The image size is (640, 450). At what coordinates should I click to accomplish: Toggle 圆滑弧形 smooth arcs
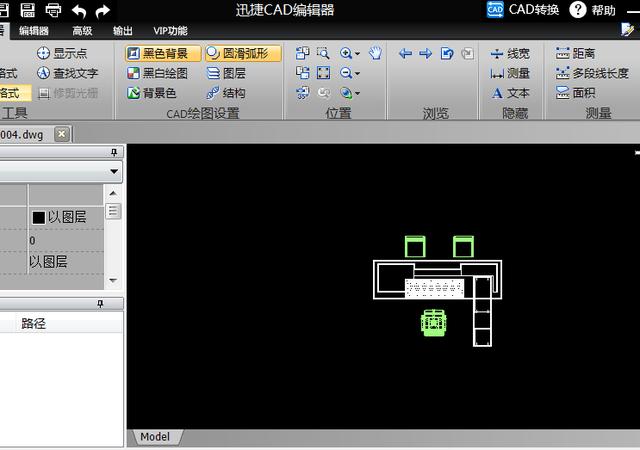(243, 53)
